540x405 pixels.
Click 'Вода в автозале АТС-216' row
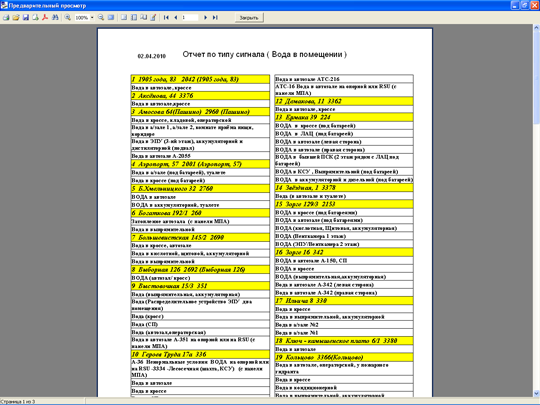tap(344, 79)
